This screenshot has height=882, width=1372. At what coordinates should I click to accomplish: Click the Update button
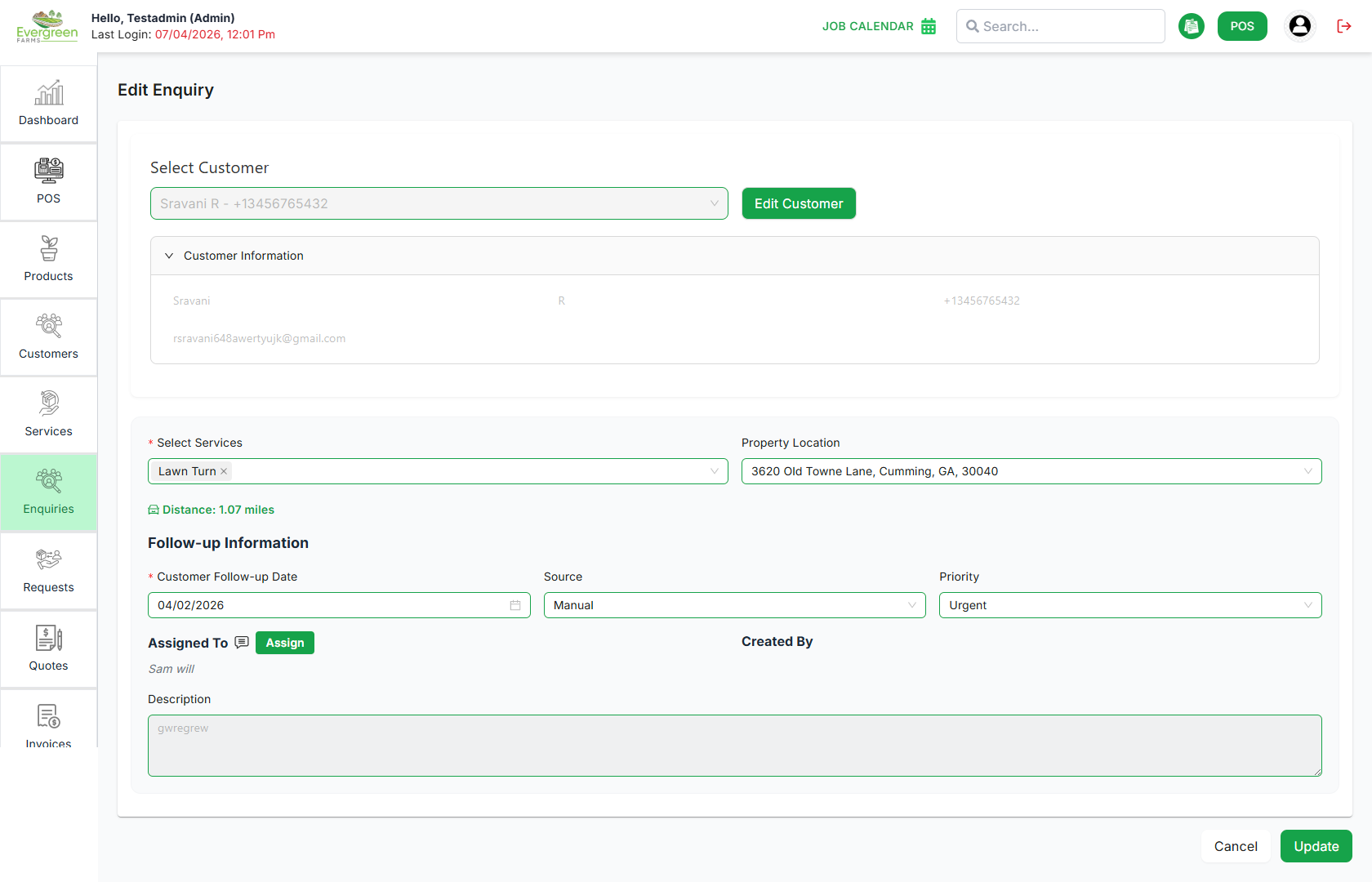coord(1316,846)
